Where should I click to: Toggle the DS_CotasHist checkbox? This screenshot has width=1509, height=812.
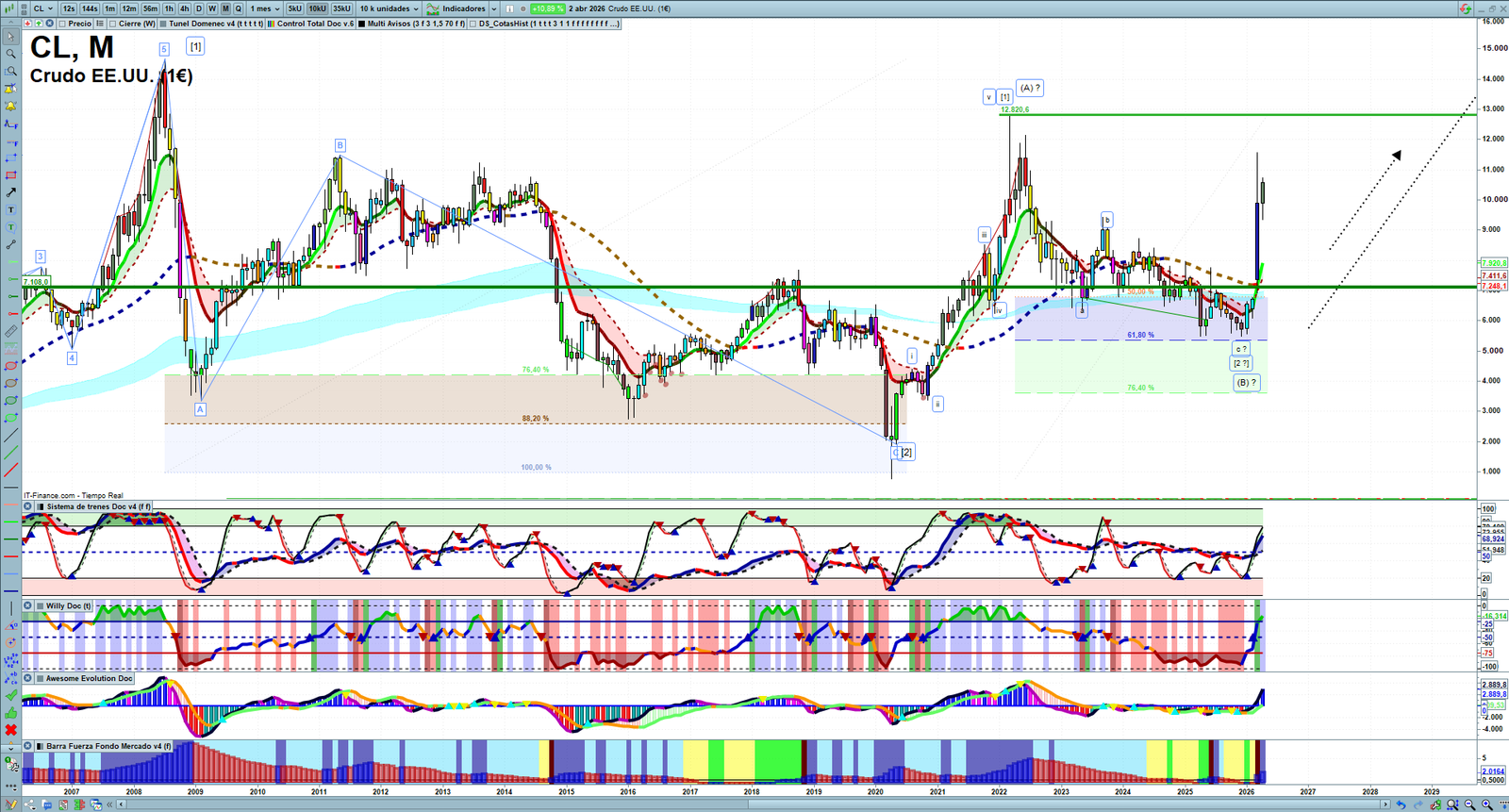point(473,24)
